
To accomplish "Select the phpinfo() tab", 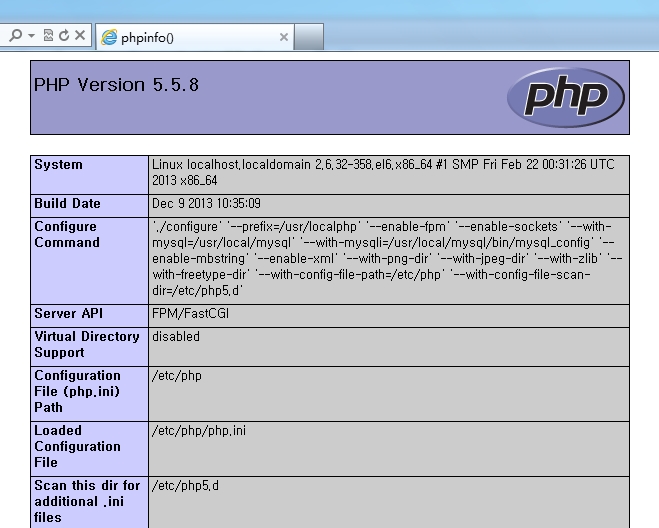I will [195, 37].
